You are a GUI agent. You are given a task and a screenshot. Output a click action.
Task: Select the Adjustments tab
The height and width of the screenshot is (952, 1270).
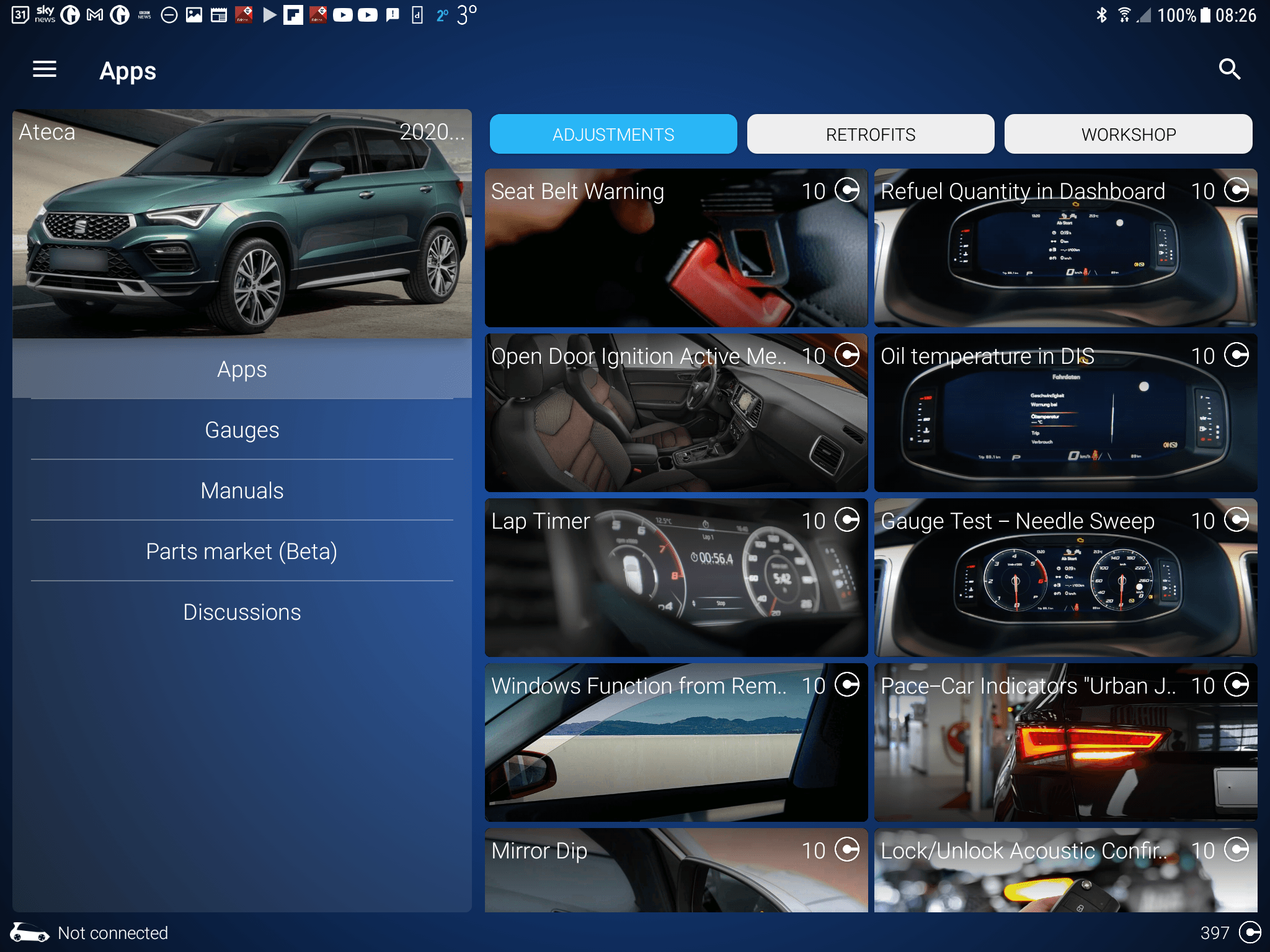pyautogui.click(x=613, y=134)
